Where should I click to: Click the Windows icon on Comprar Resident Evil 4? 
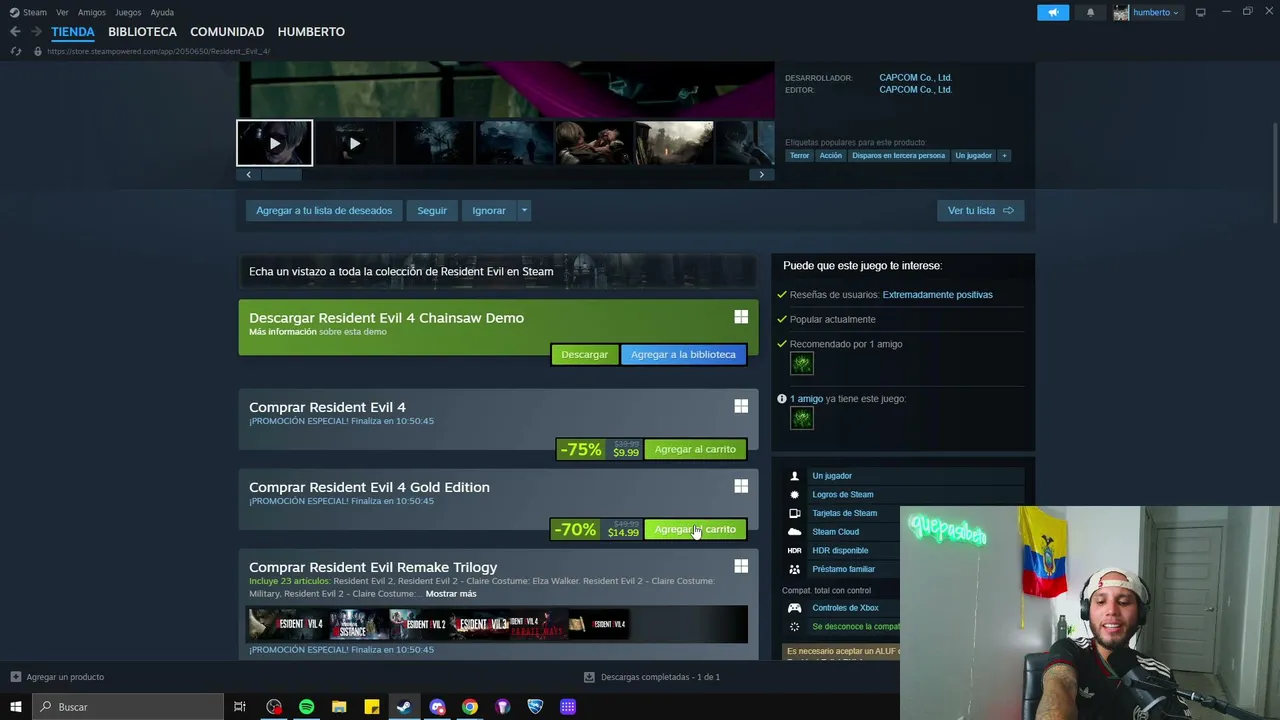pyautogui.click(x=741, y=406)
